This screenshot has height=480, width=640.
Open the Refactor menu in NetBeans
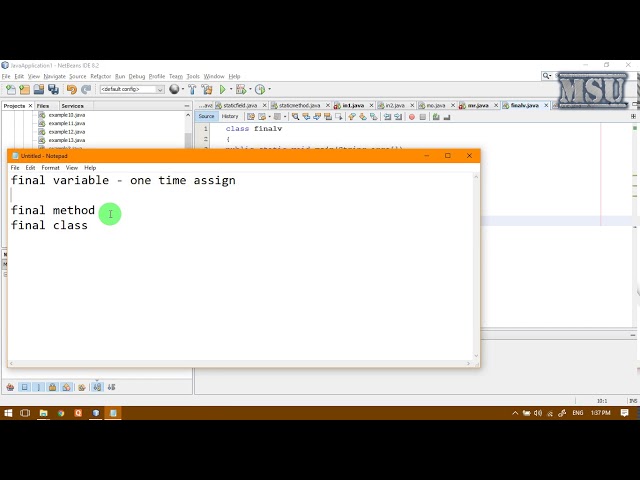pyautogui.click(x=100, y=76)
